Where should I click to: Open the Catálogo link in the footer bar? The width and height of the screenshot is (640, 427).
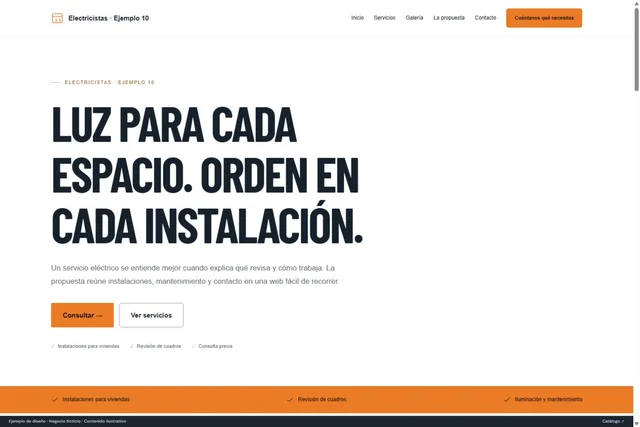click(x=613, y=421)
